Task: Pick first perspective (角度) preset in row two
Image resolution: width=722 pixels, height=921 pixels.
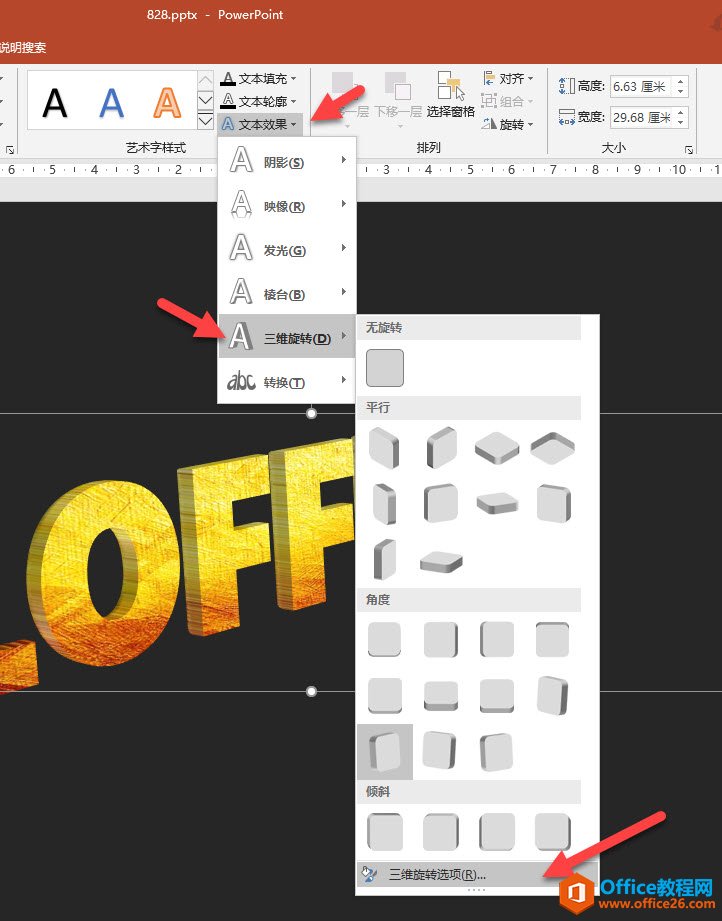Action: pos(385,695)
